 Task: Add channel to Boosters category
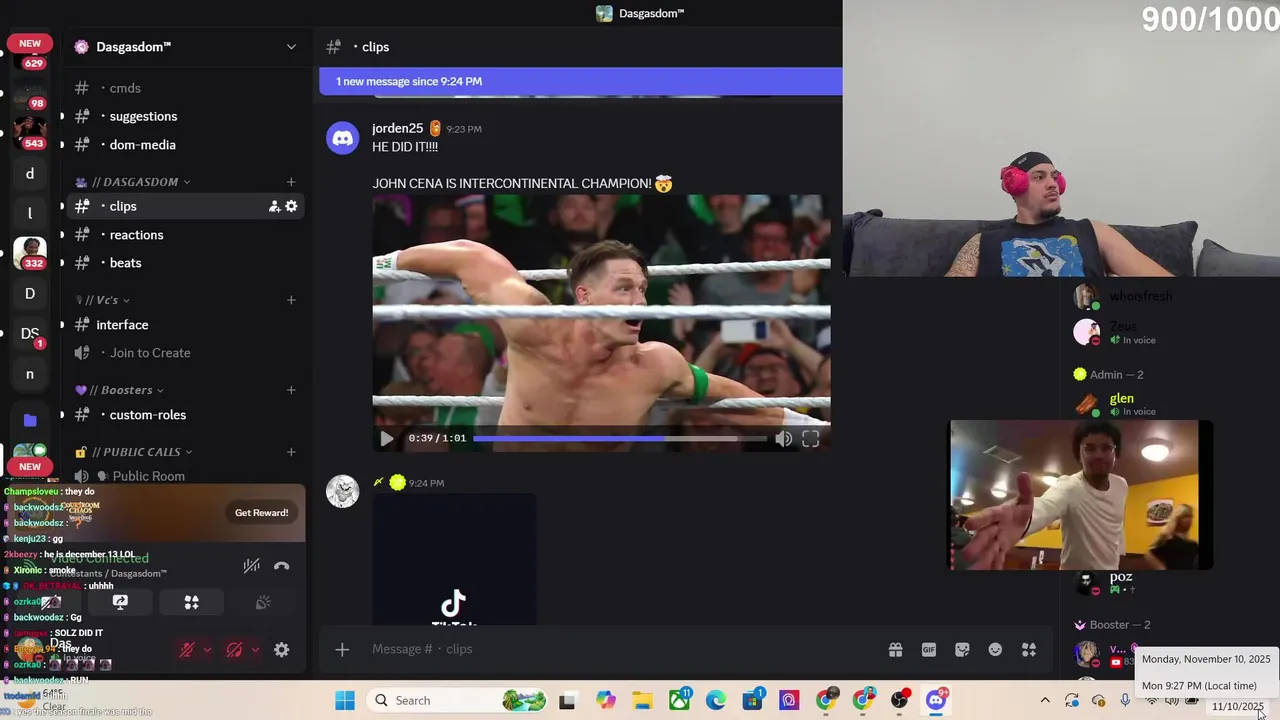(x=291, y=390)
